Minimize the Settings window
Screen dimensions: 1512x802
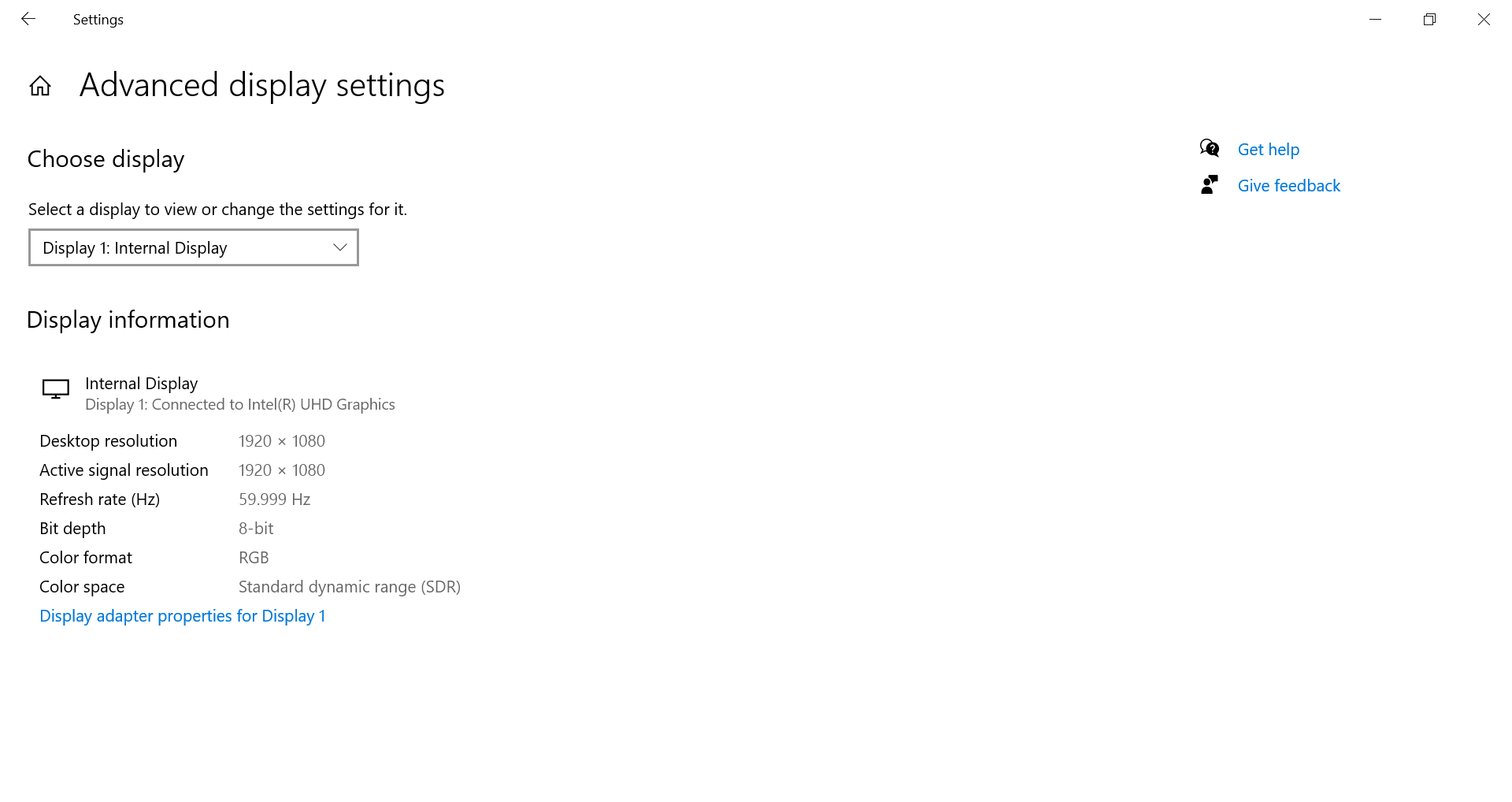click(x=1376, y=19)
